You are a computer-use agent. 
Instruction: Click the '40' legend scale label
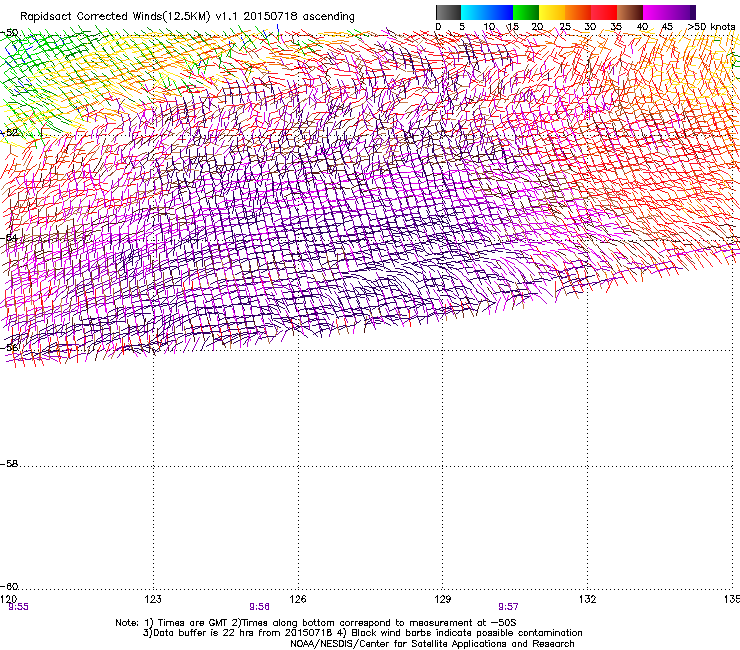(x=642, y=27)
